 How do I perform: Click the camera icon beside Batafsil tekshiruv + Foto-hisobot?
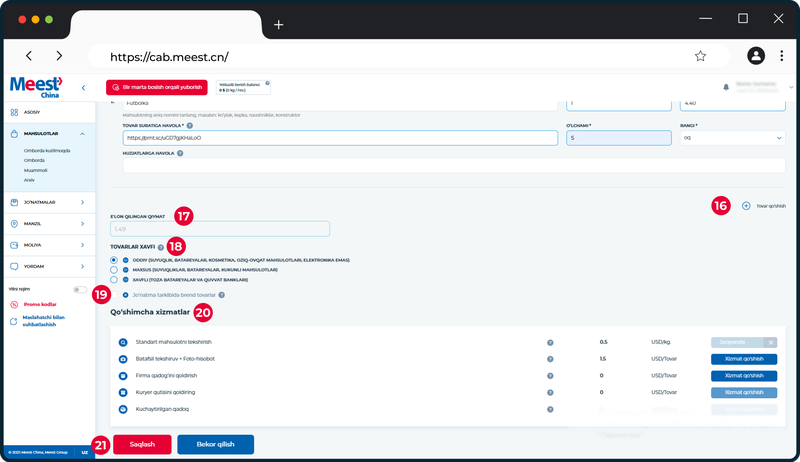pos(123,359)
